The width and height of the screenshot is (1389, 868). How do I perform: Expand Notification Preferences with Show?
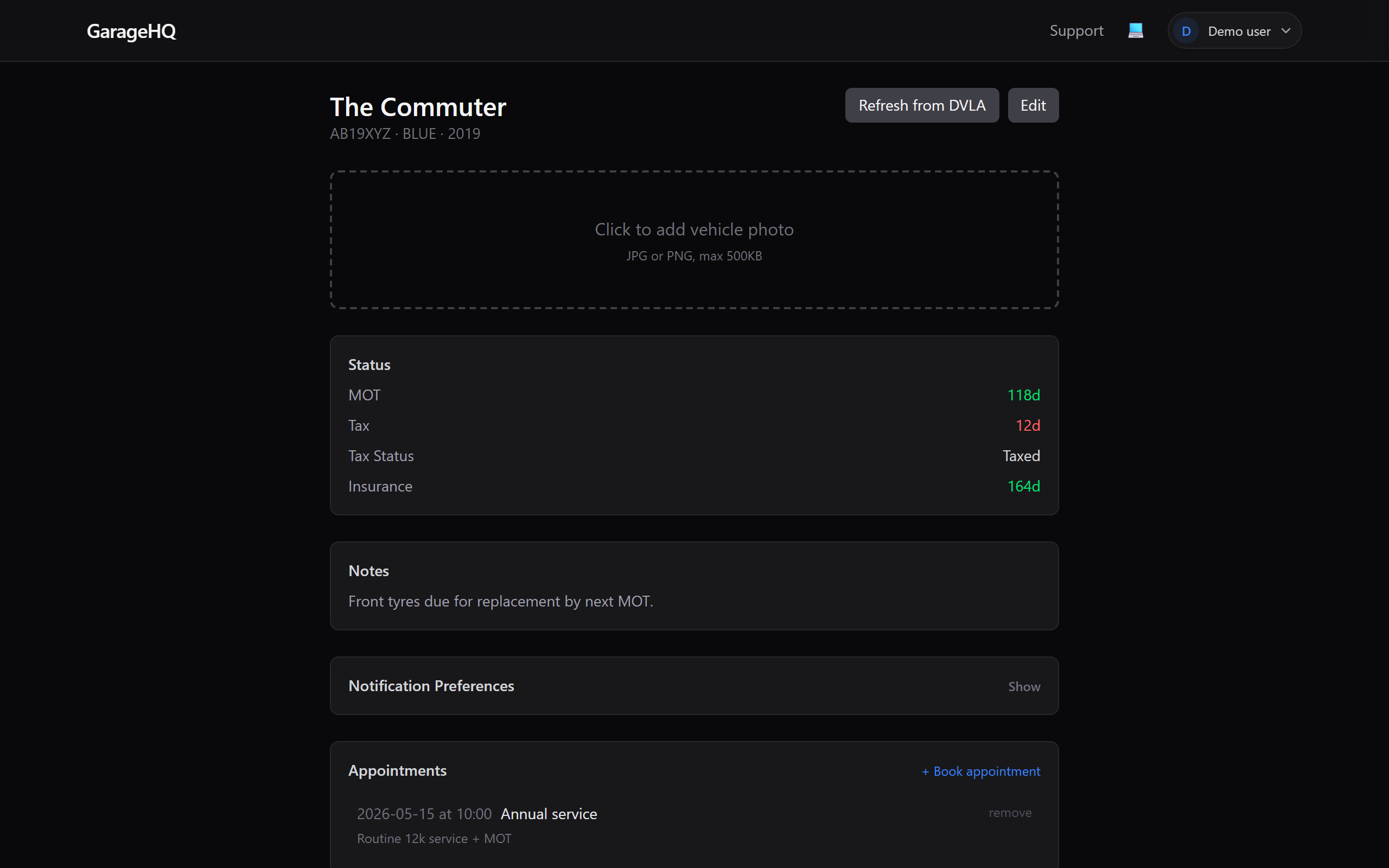(1023, 686)
